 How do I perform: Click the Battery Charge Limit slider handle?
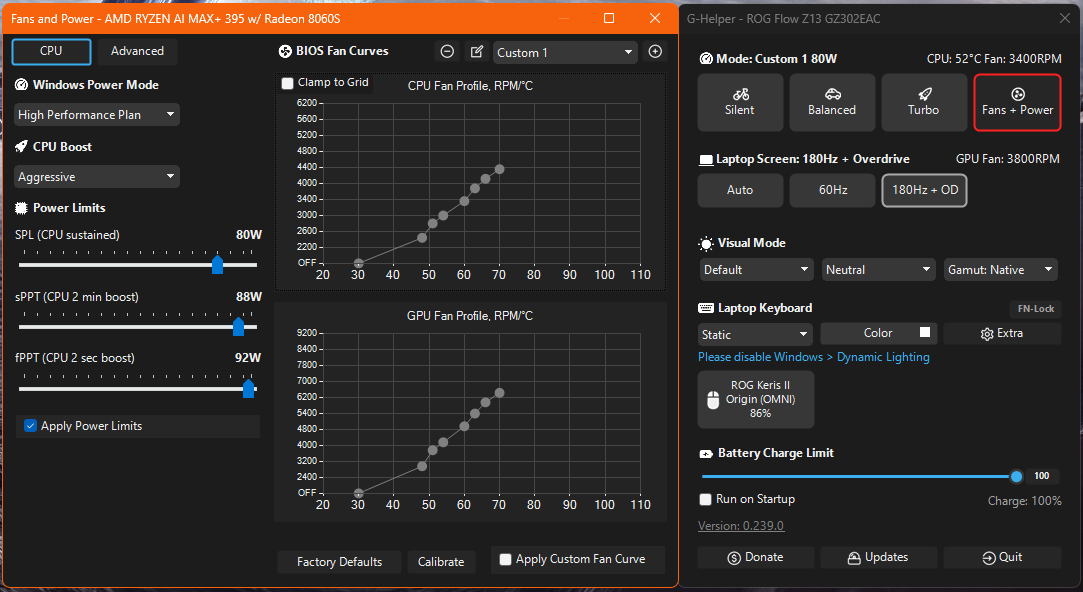click(1016, 477)
